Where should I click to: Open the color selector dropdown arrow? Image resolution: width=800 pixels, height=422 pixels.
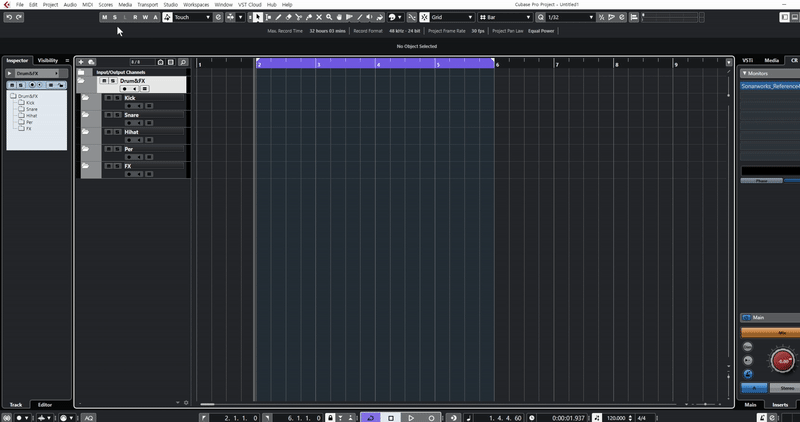click(x=399, y=17)
